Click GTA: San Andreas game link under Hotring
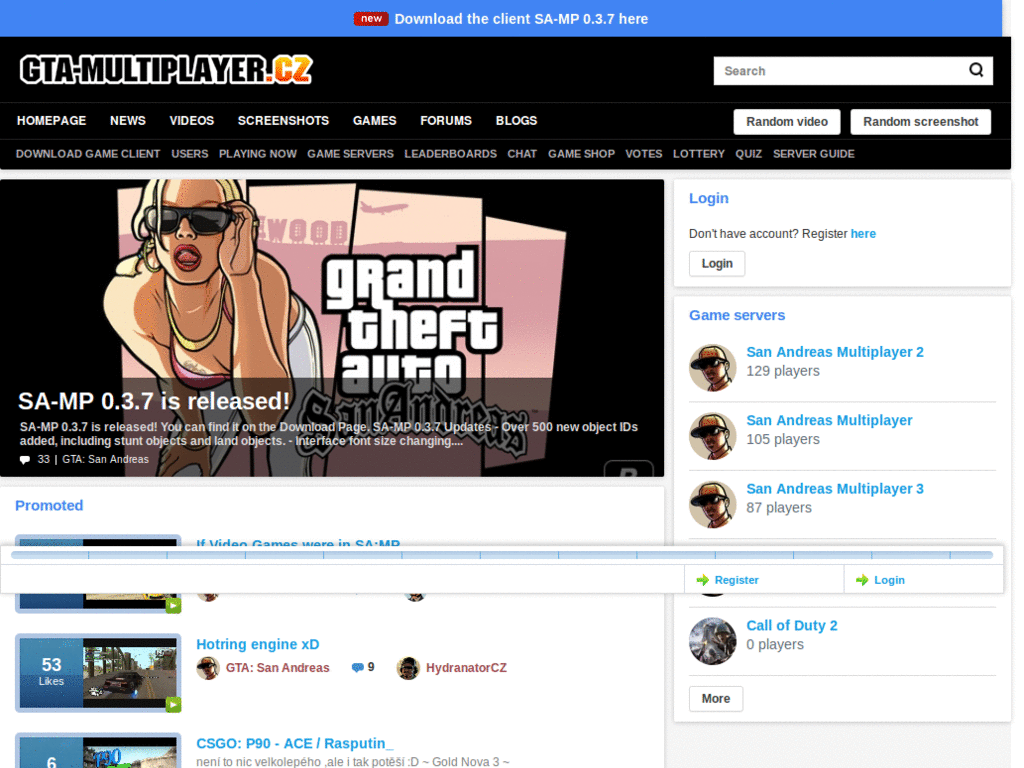The width and height of the screenshot is (1024, 768). coord(278,668)
